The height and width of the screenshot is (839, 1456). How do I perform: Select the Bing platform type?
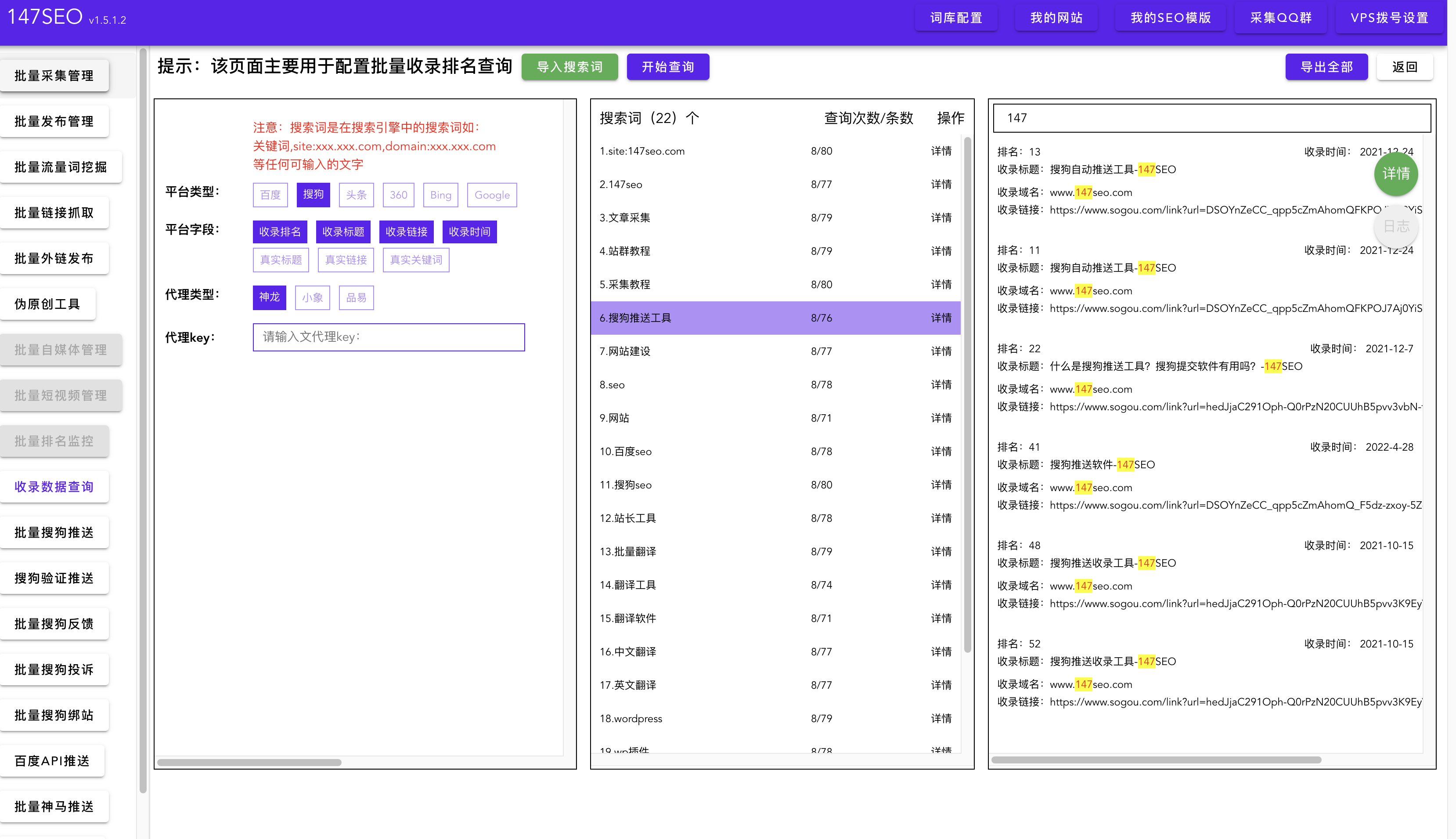coord(440,195)
